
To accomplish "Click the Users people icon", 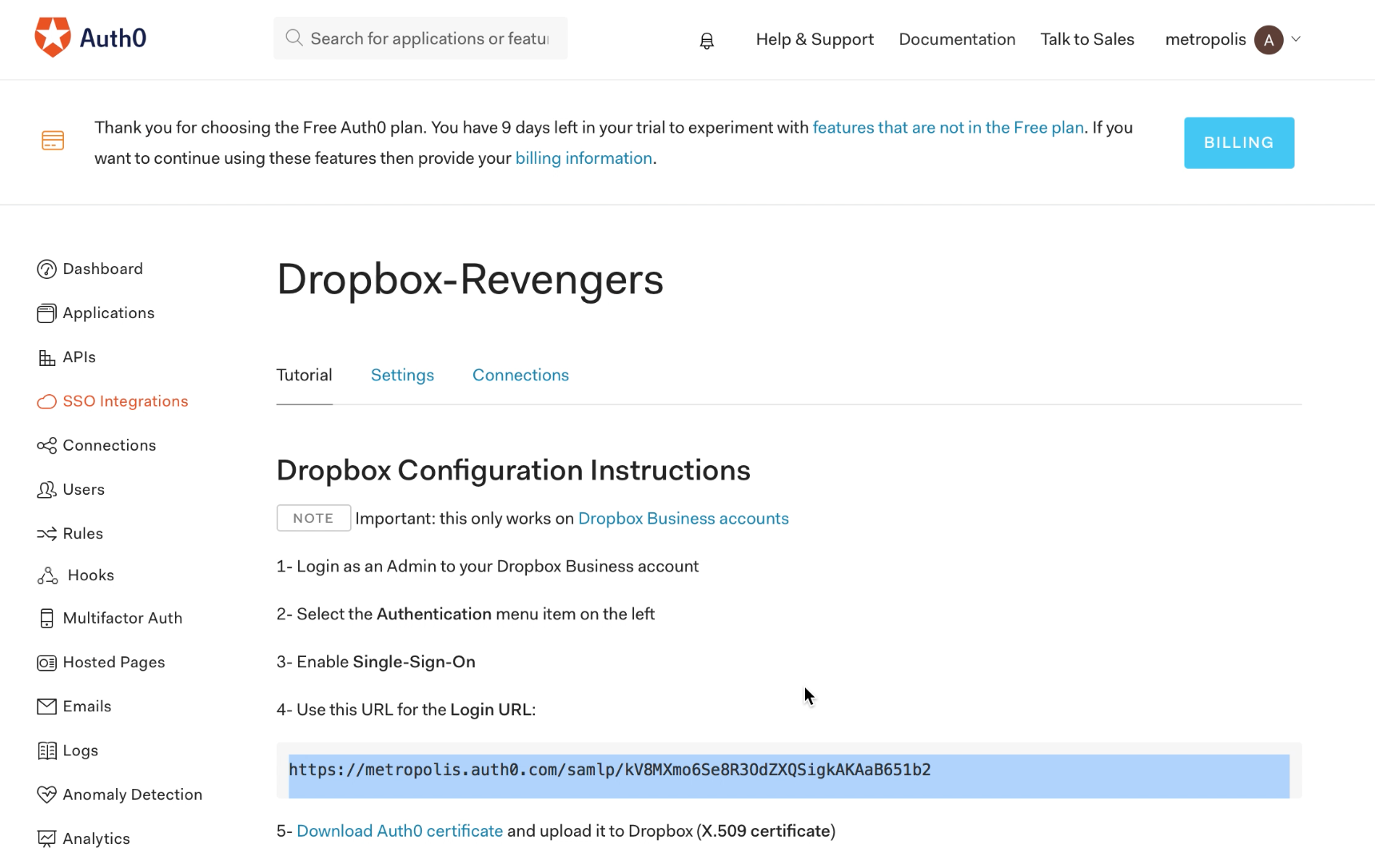I will click(46, 489).
